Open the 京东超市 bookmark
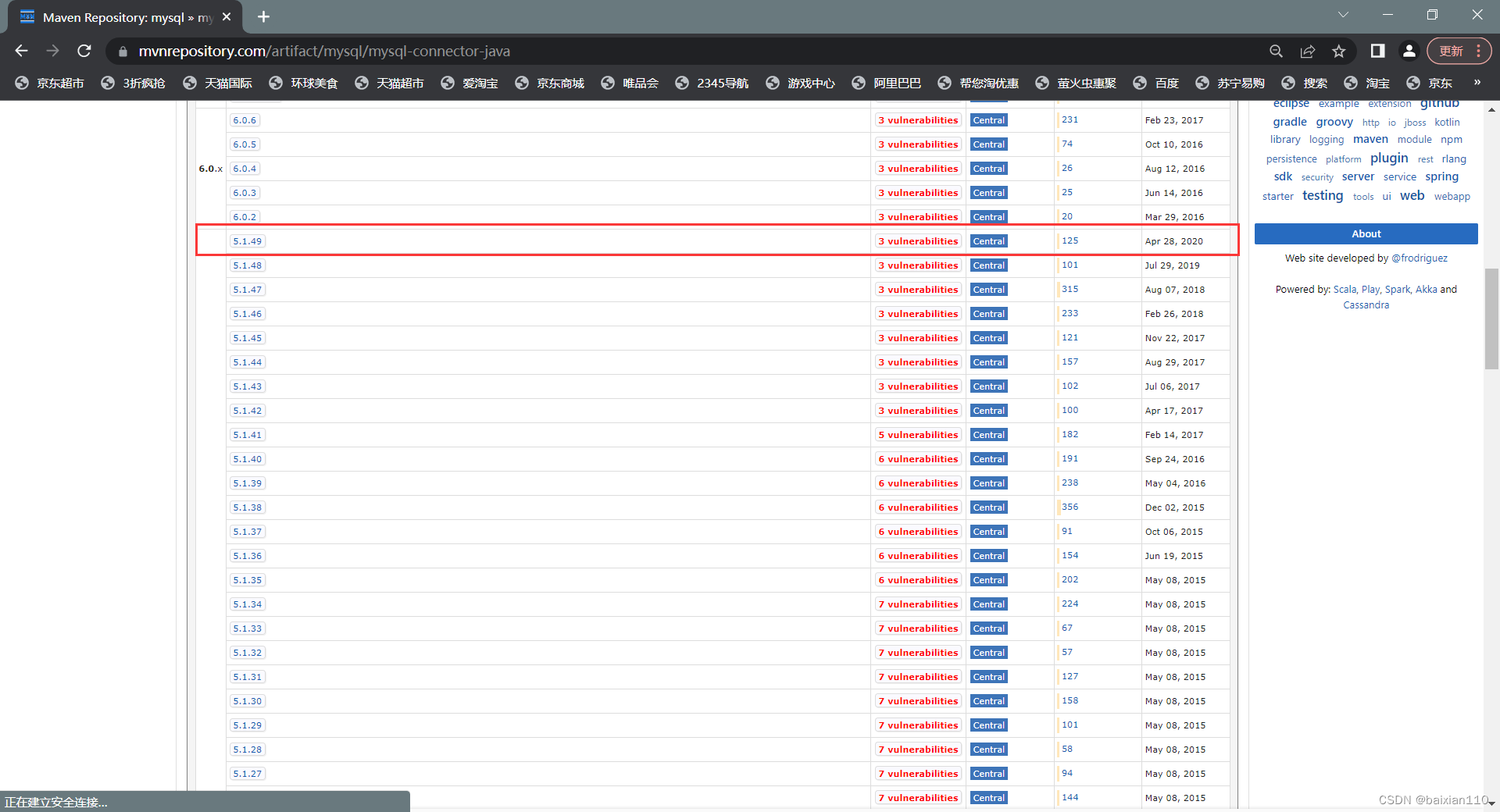Image resolution: width=1500 pixels, height=812 pixels. point(49,83)
